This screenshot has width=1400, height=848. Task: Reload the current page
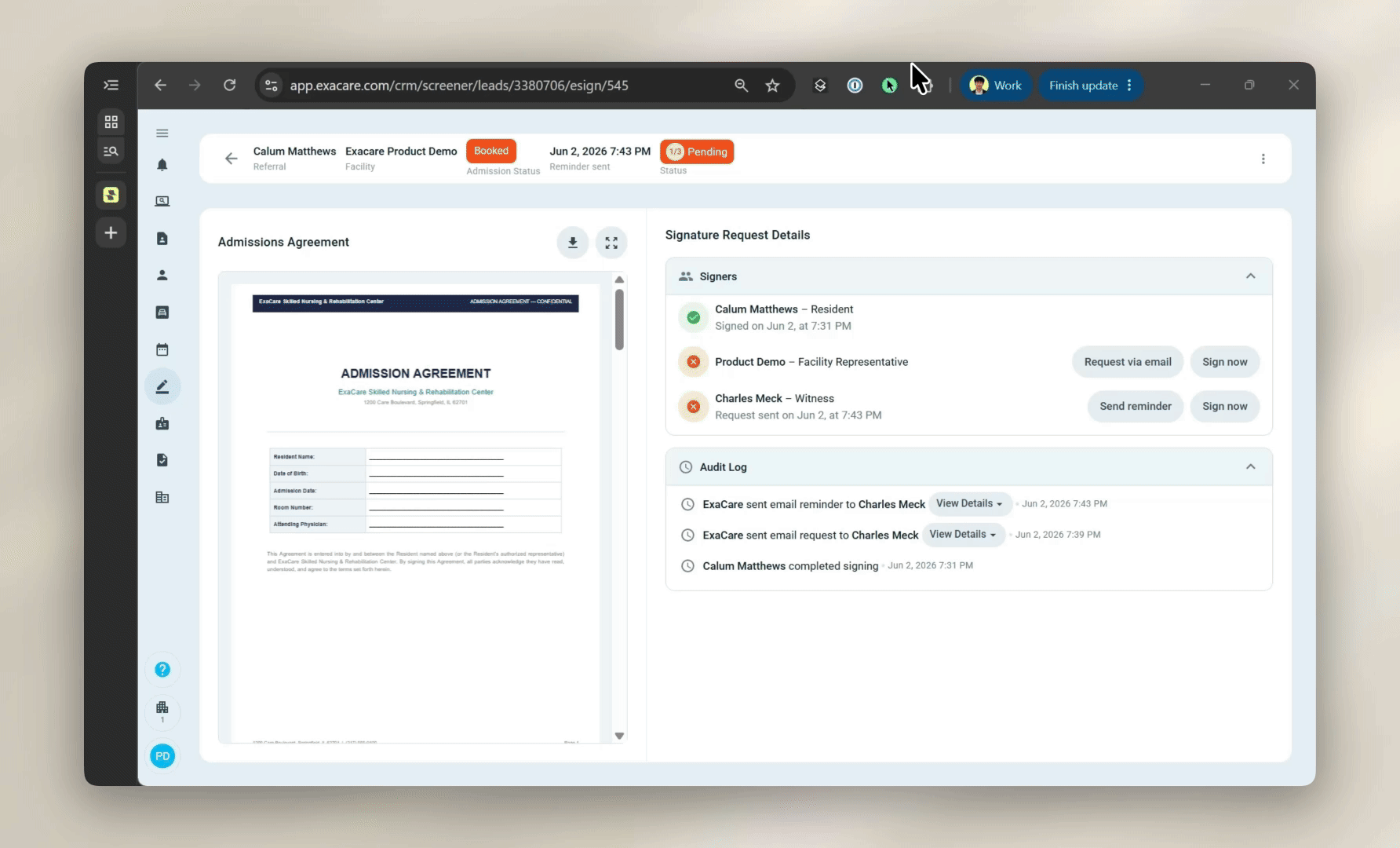coord(229,85)
